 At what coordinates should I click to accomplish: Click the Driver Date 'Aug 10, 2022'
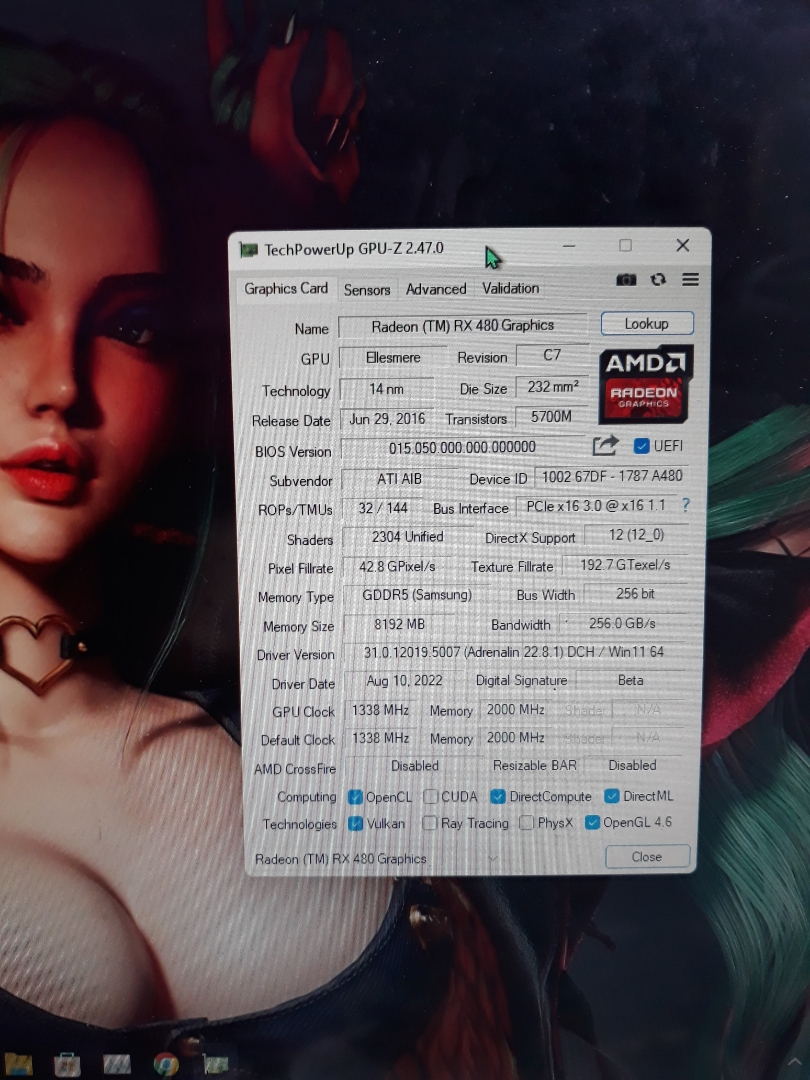(x=404, y=681)
